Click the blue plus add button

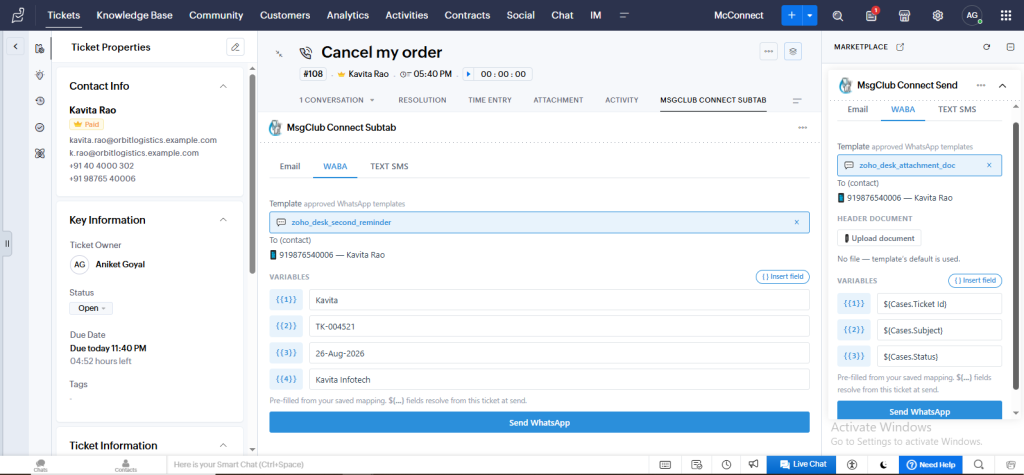pyautogui.click(x=792, y=16)
